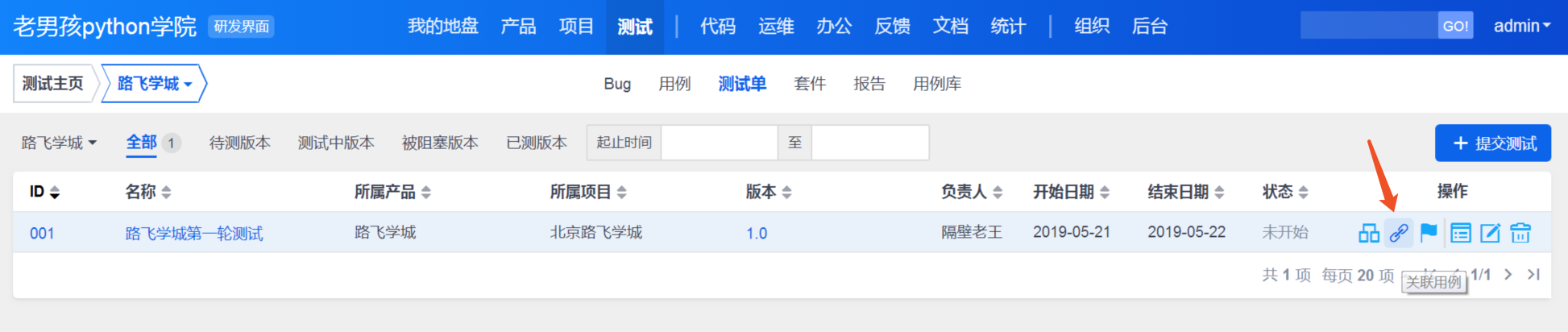Sort the table by ID column
The width and height of the screenshot is (1568, 332).
coord(44,192)
